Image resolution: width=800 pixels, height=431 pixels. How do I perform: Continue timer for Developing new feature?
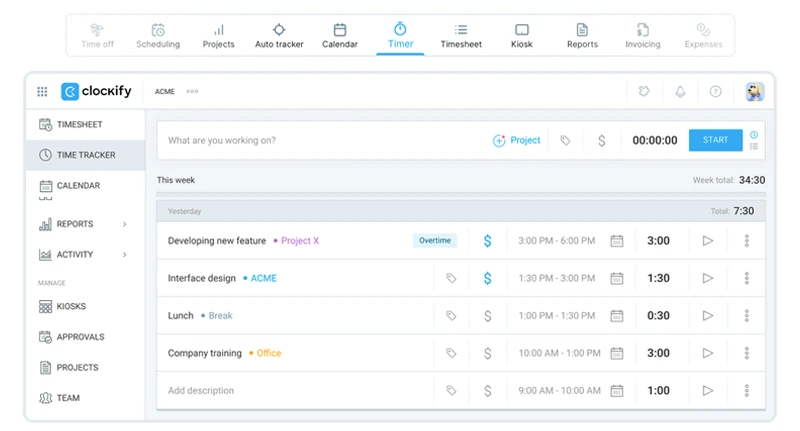point(708,241)
